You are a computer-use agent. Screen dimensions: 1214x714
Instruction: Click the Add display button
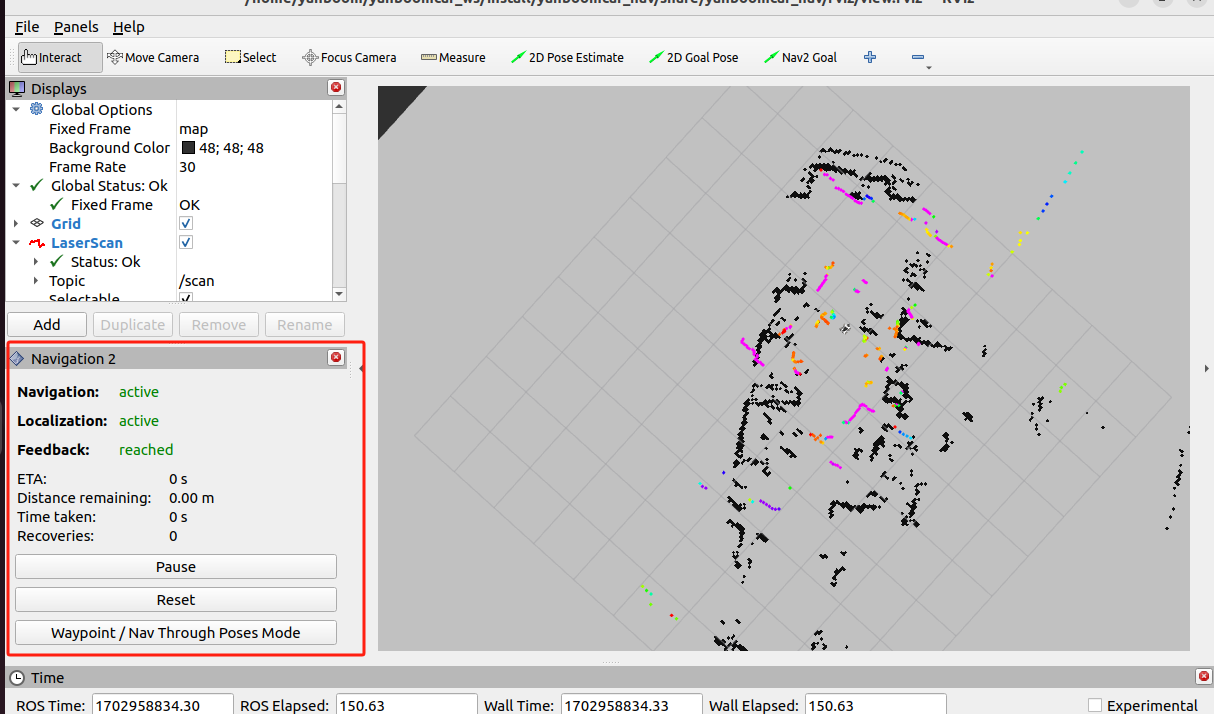click(x=47, y=324)
